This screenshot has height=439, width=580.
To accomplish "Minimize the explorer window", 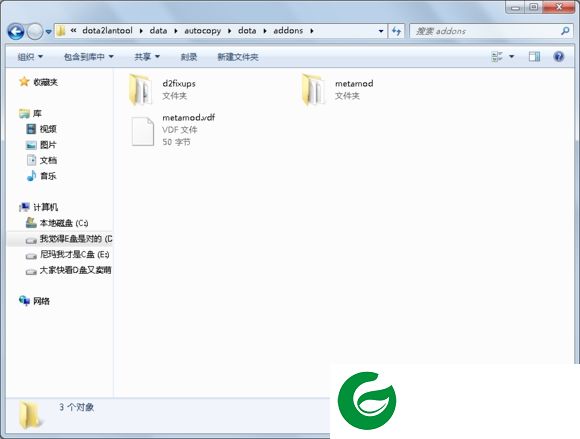I will (516, 7).
